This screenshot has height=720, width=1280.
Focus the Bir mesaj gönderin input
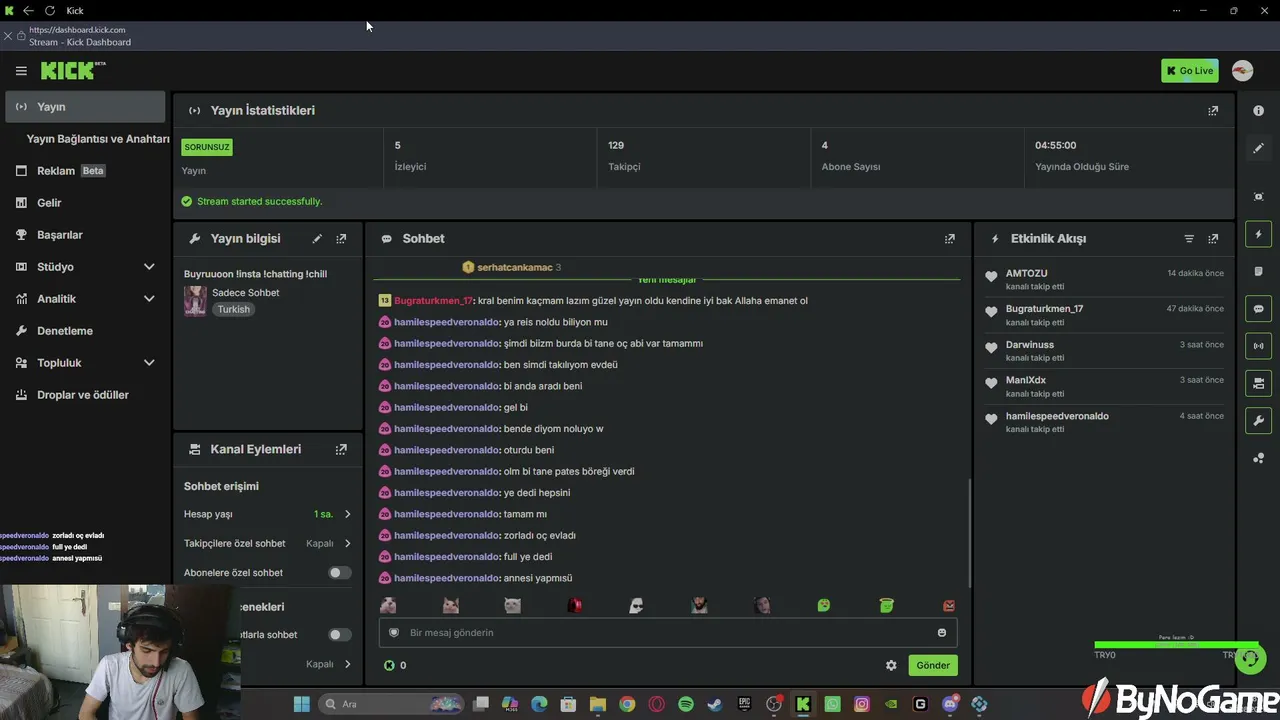pos(668,633)
